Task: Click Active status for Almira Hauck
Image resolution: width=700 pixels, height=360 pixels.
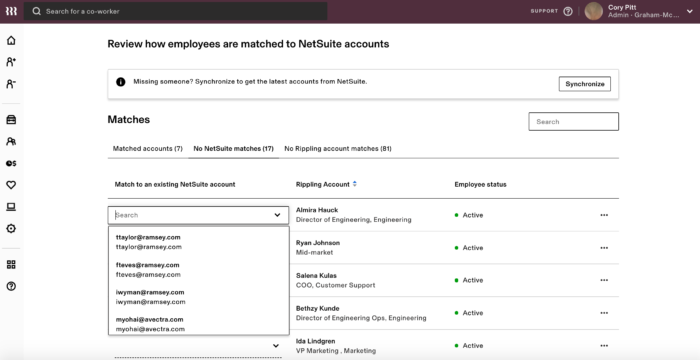Action: pos(469,215)
